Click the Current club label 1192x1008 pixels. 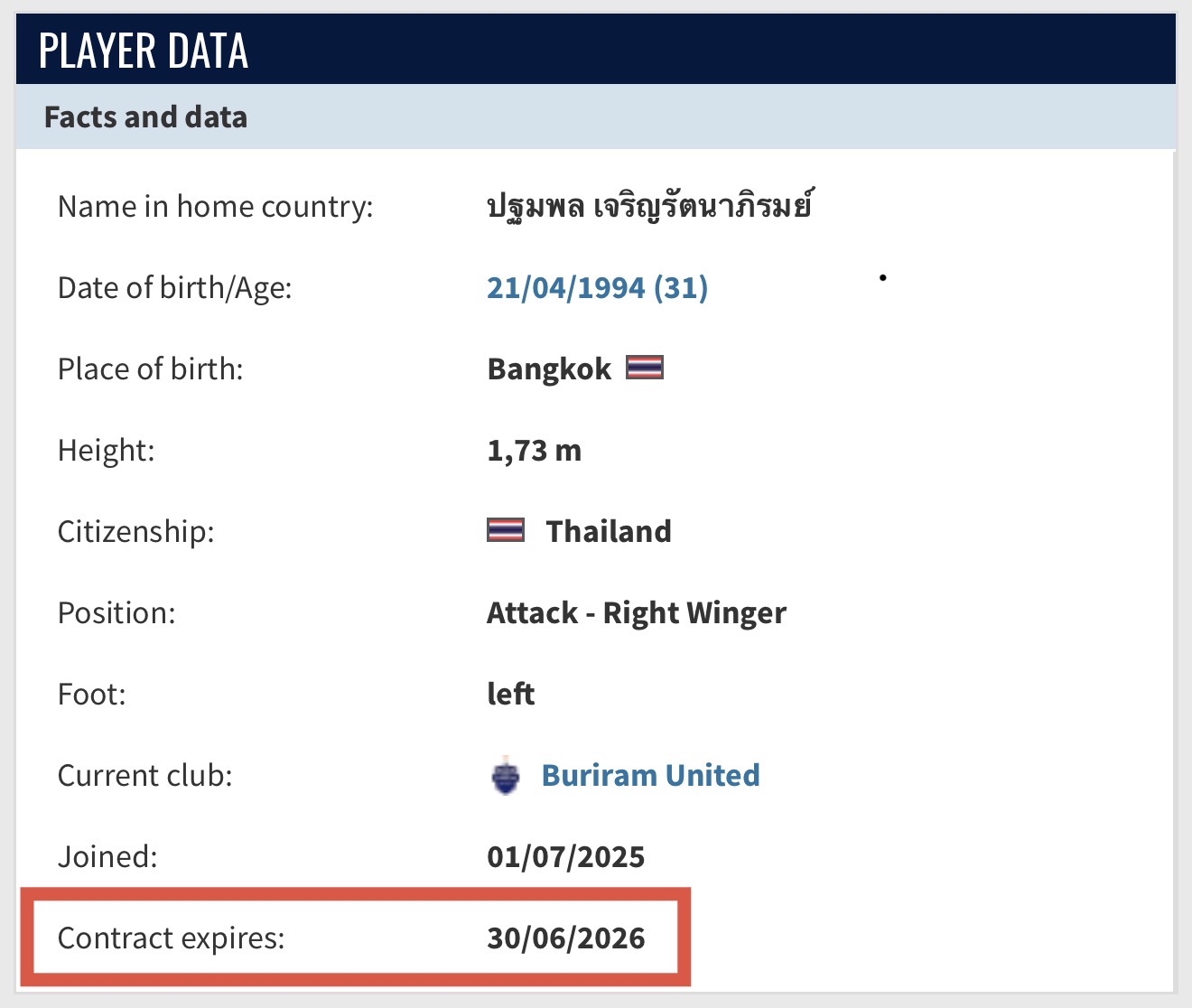144,776
